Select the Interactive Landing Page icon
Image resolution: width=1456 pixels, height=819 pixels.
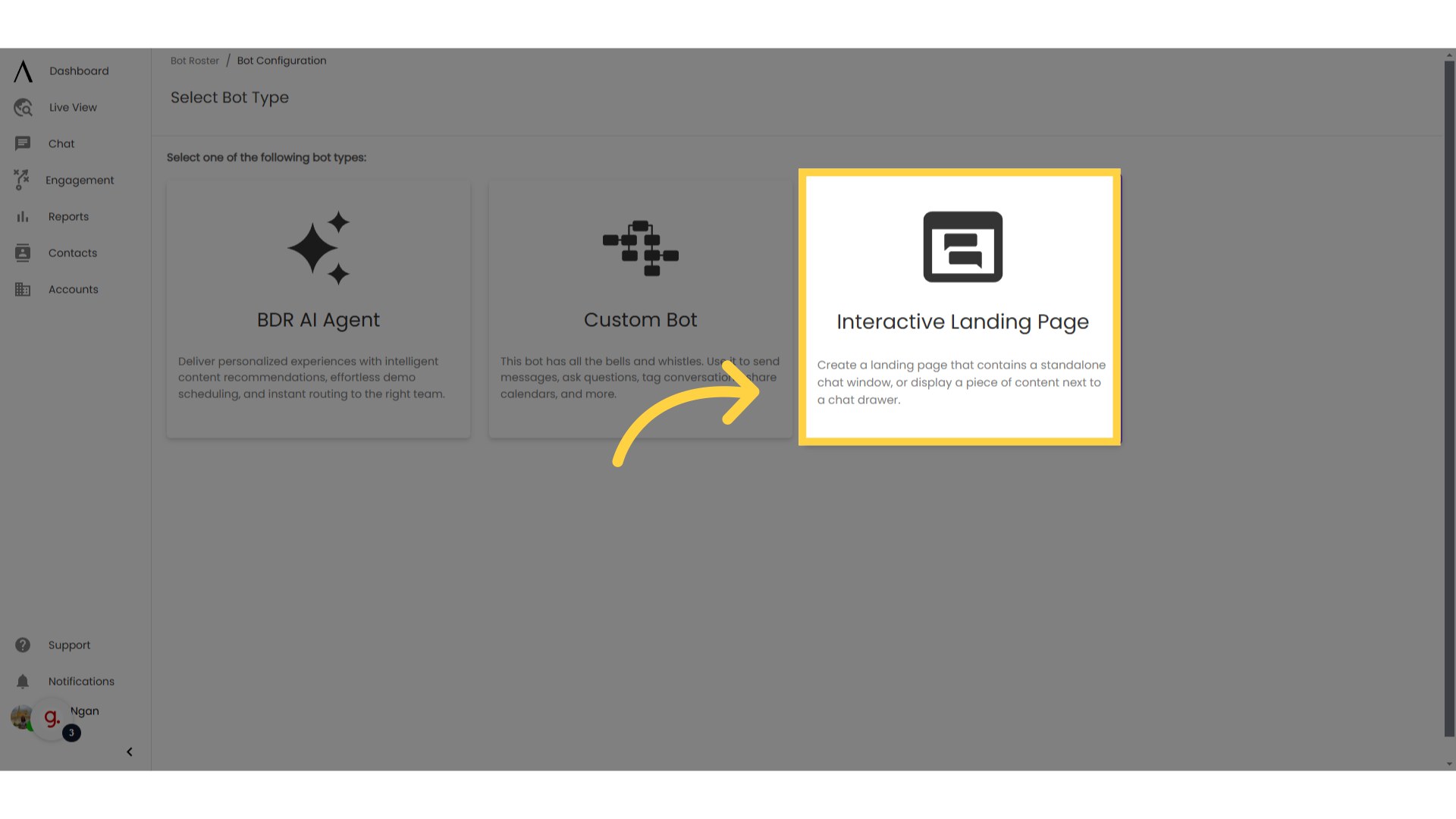coord(962,247)
